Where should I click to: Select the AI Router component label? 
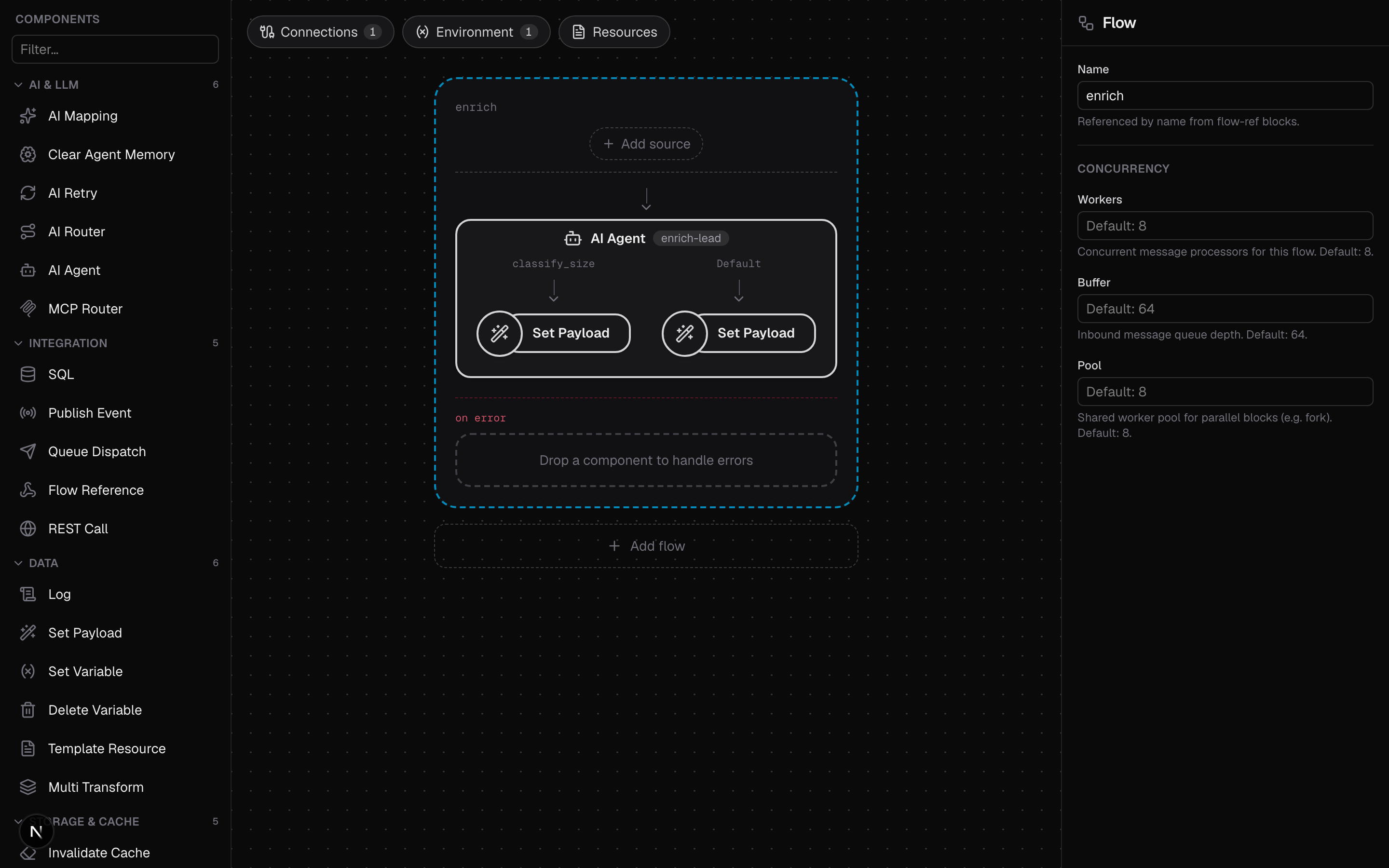click(x=76, y=231)
